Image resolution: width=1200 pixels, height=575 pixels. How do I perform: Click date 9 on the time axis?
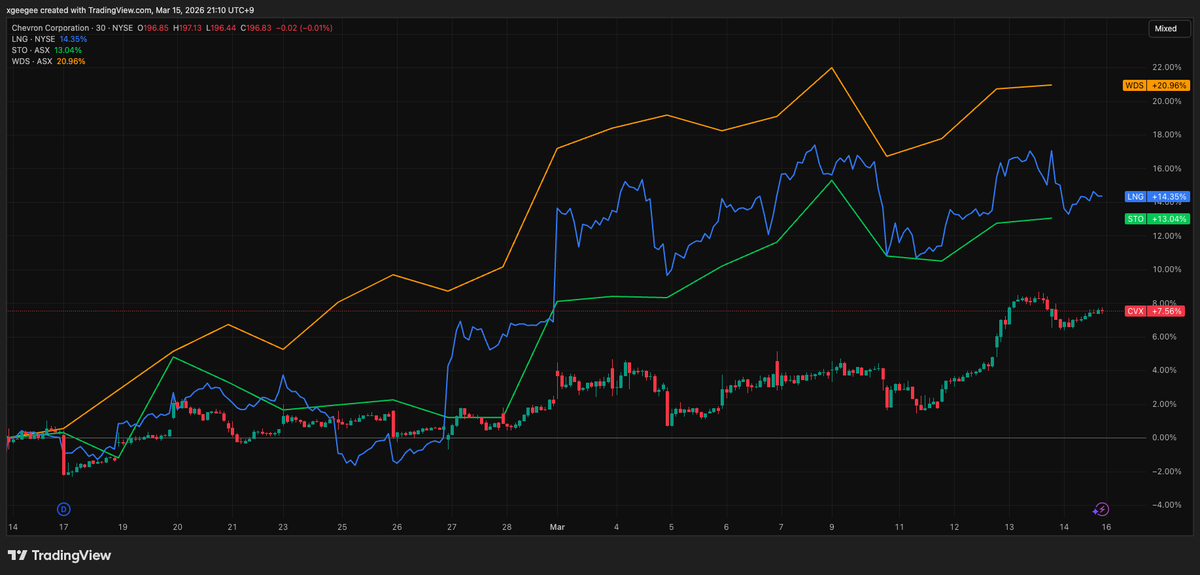(833, 526)
